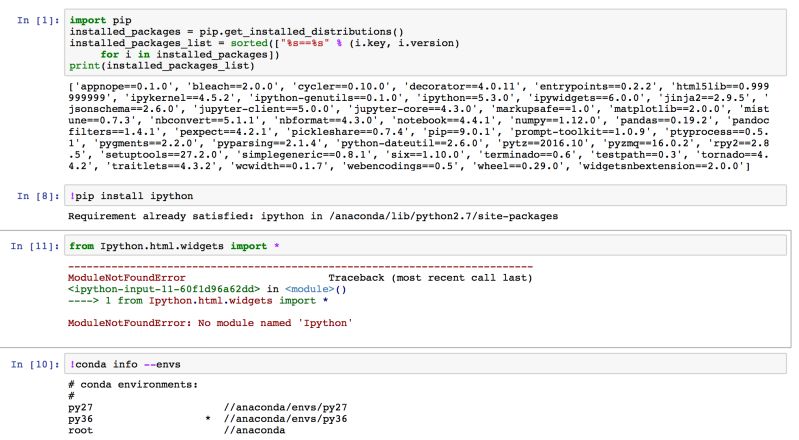Screen dimensions: 799x440
Task: Click 'bleach==2.0.0' in package output
Action: point(234,87)
